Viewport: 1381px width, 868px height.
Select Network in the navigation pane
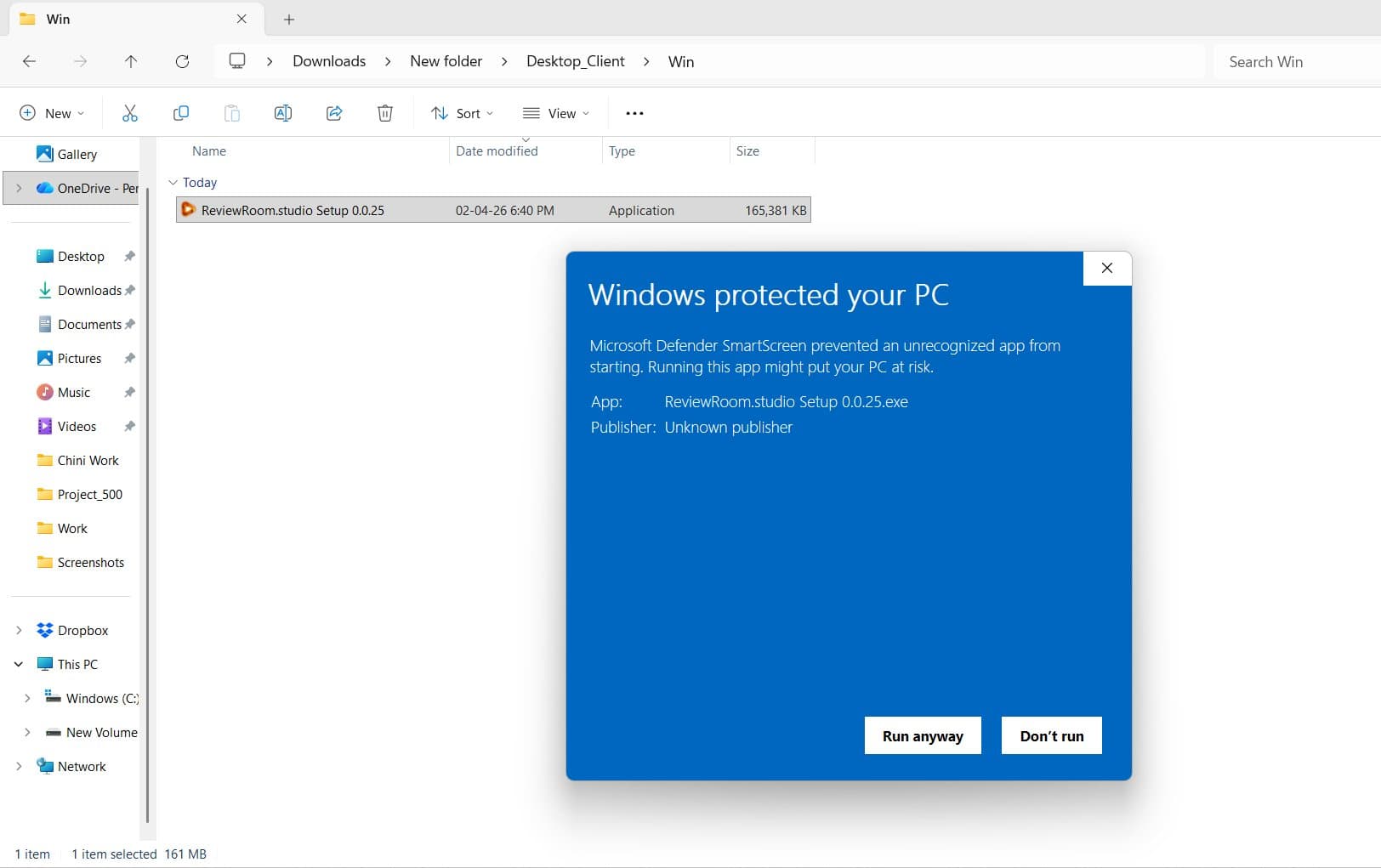click(71, 766)
